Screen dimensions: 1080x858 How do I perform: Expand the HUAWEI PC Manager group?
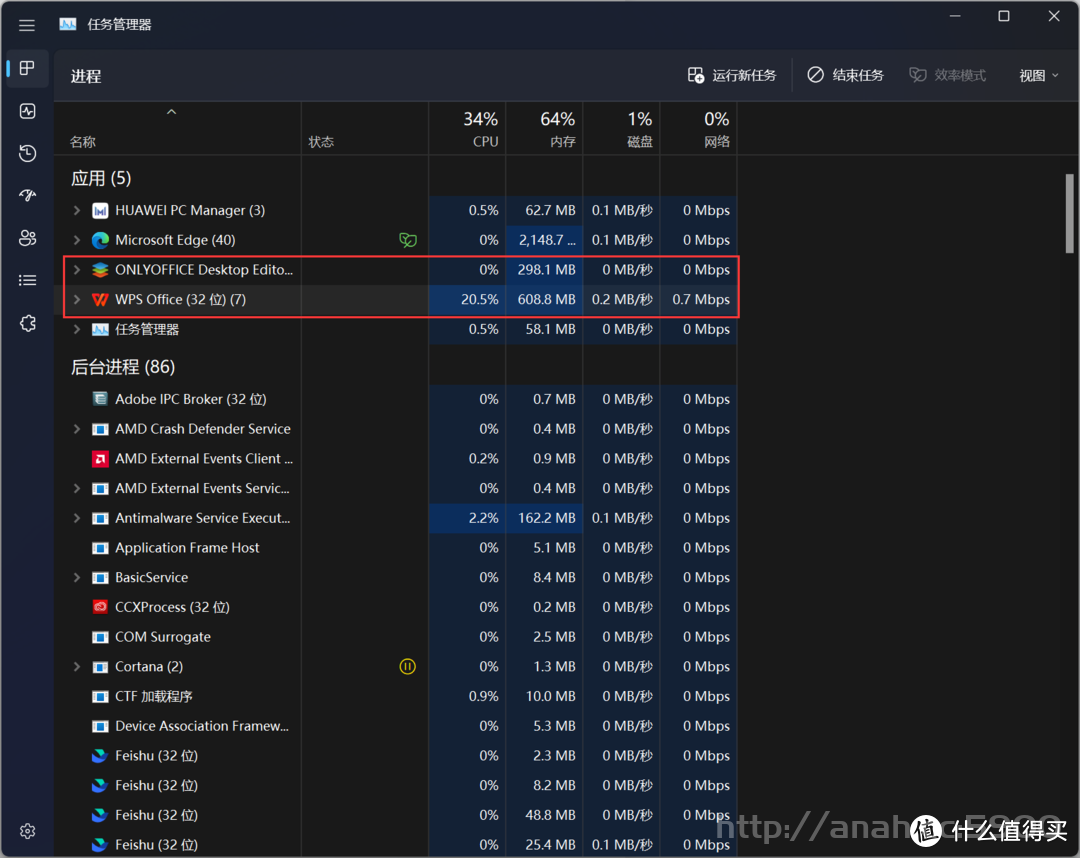[x=76, y=210]
